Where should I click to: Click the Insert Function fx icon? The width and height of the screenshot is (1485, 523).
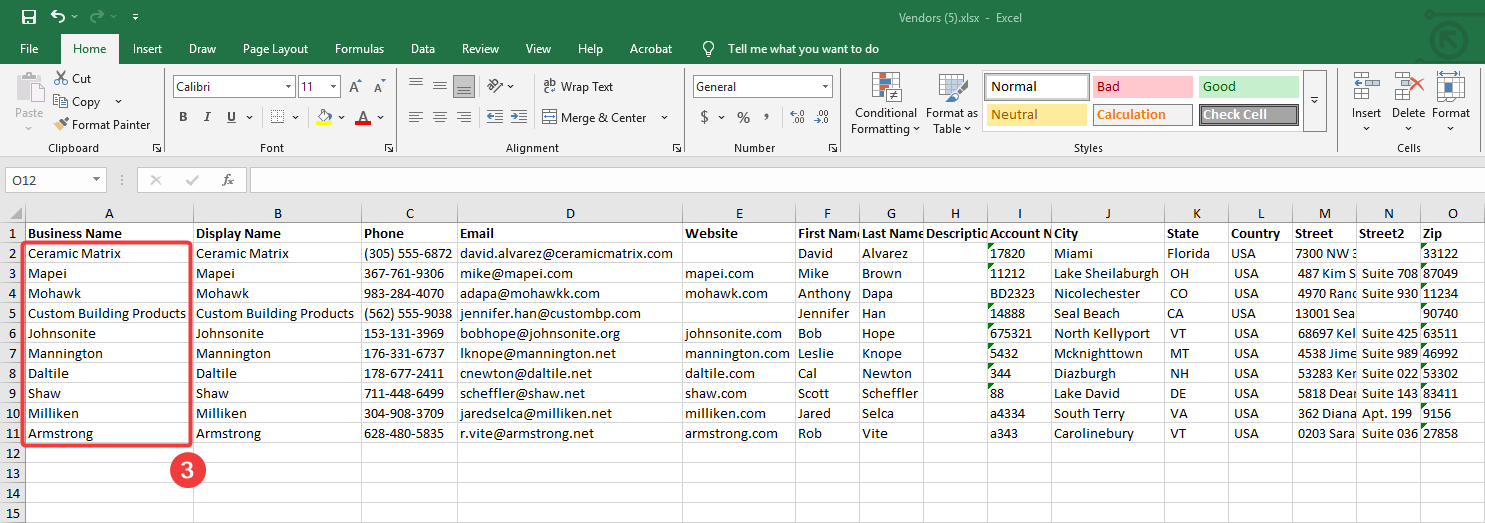click(228, 180)
